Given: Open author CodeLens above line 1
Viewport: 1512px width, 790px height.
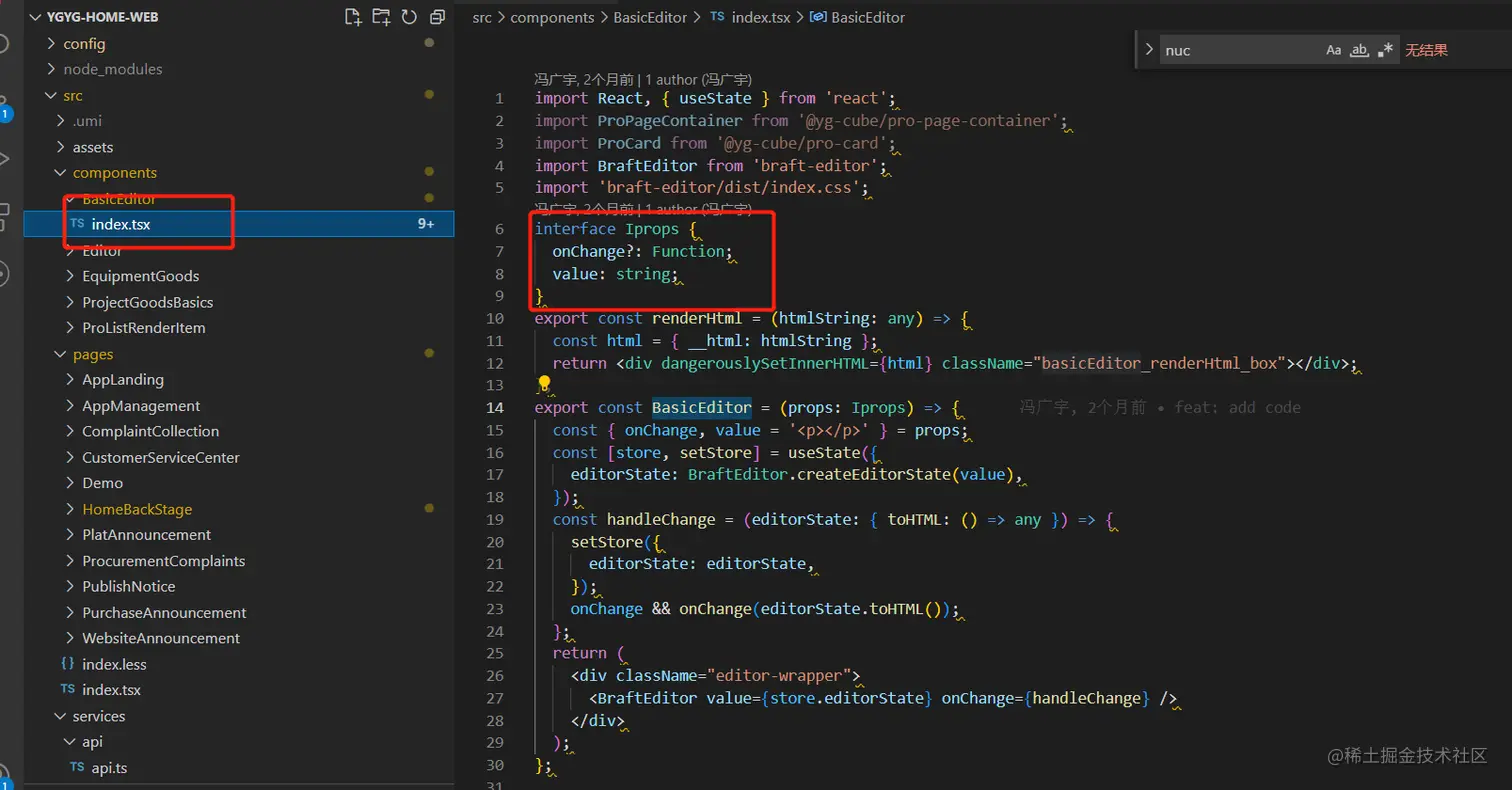Looking at the screenshot, I should (643, 79).
